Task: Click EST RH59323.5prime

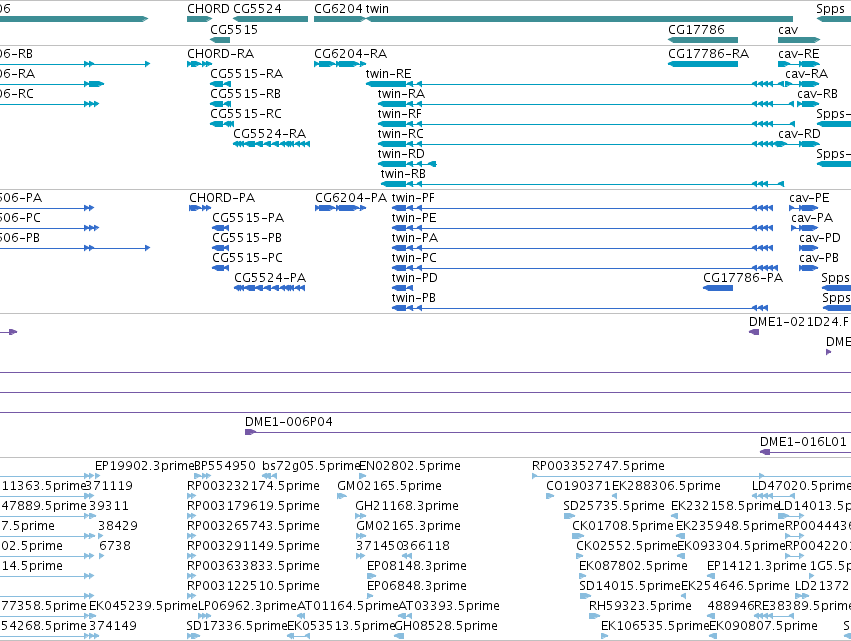Action: pyautogui.click(x=640, y=606)
